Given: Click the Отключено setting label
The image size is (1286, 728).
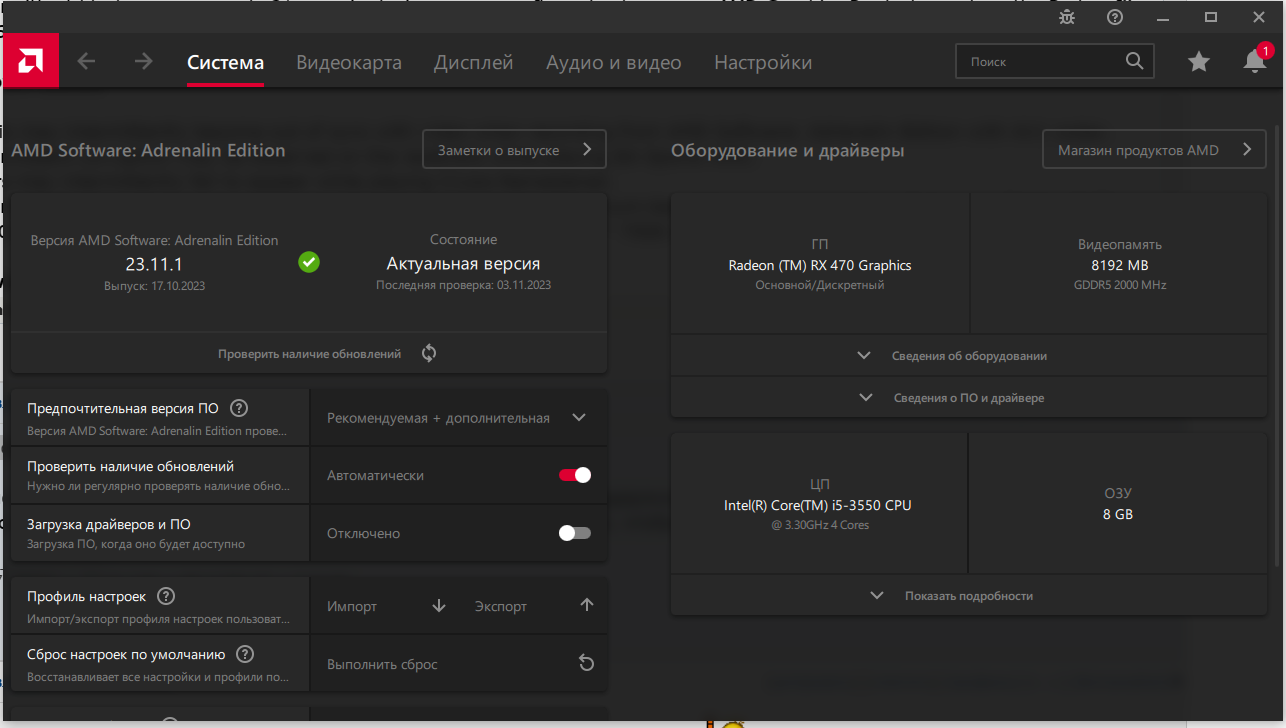Looking at the screenshot, I should [364, 534].
